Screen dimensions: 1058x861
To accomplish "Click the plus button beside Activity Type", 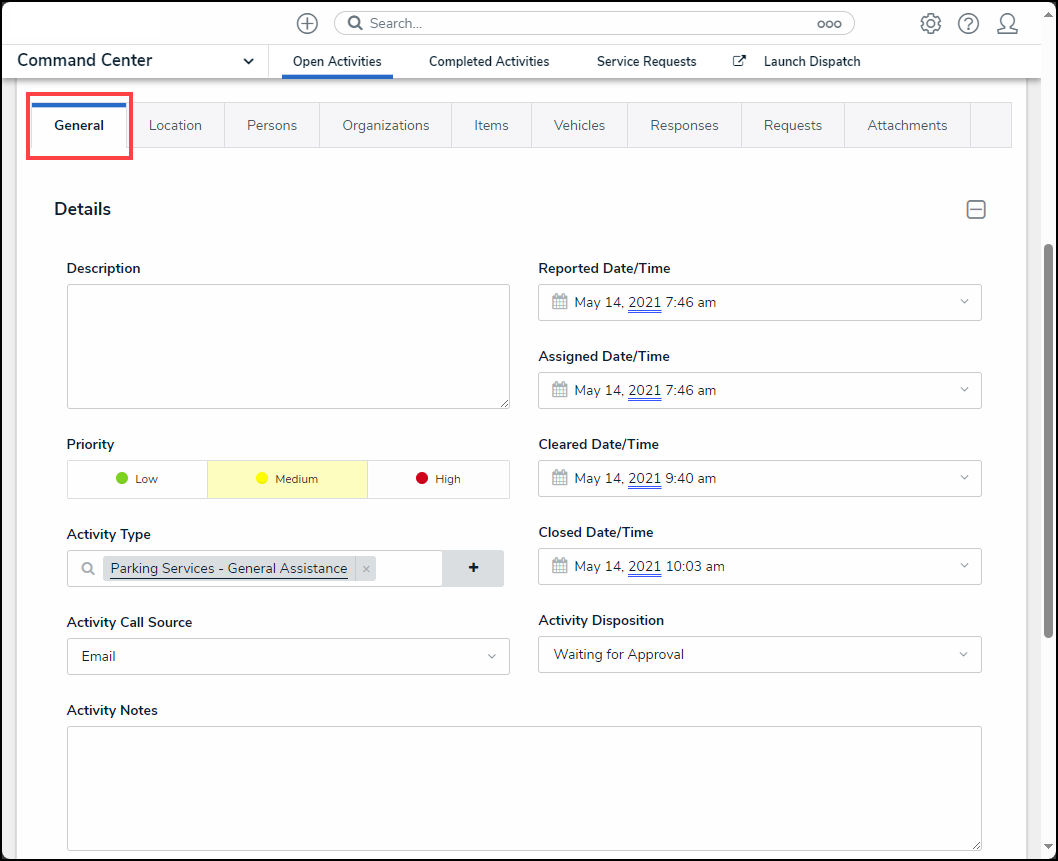I will (x=473, y=568).
